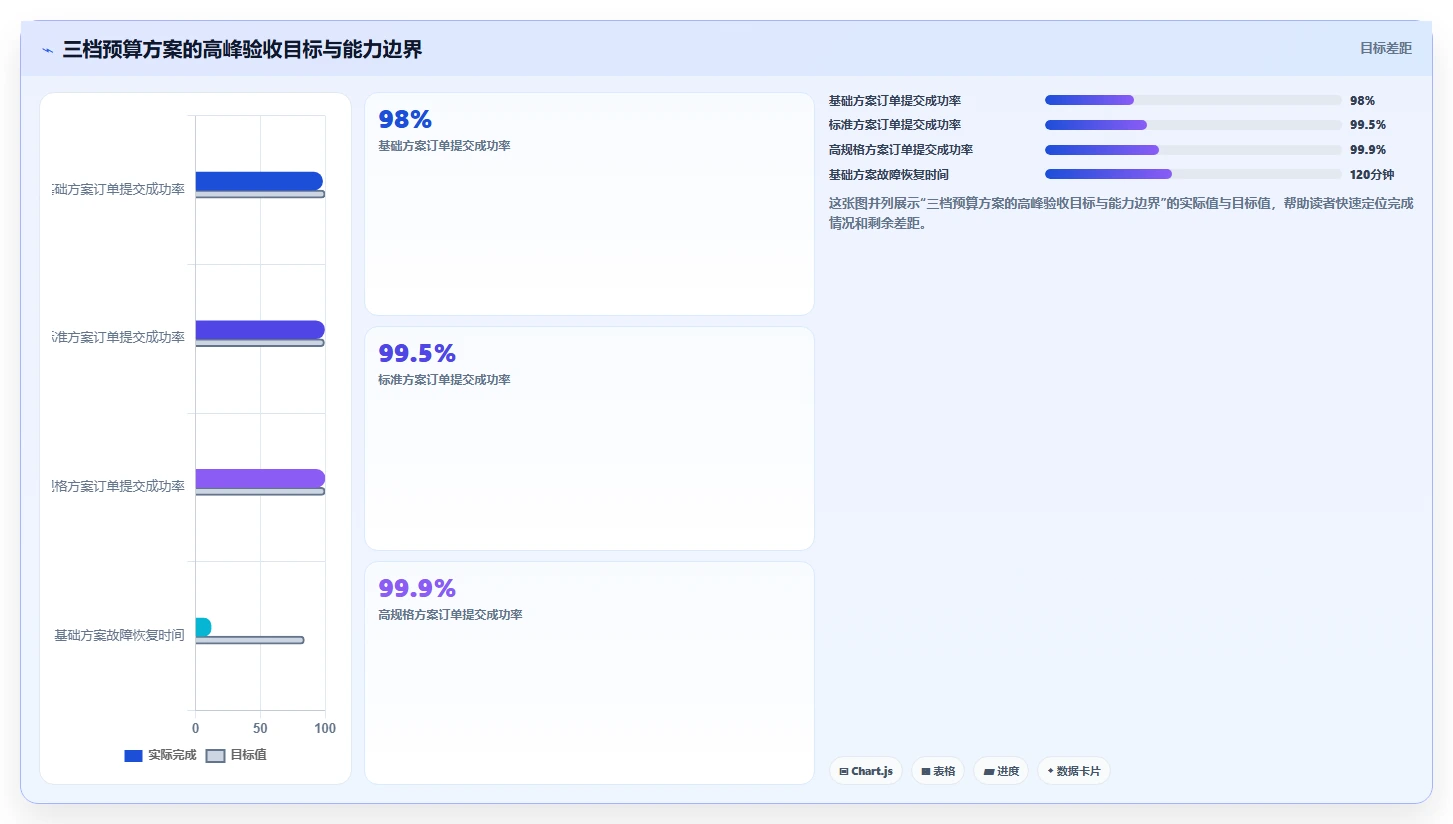This screenshot has height=824, width=1453.
Task: Click the 120分钟 value text
Action: pos(1372,174)
